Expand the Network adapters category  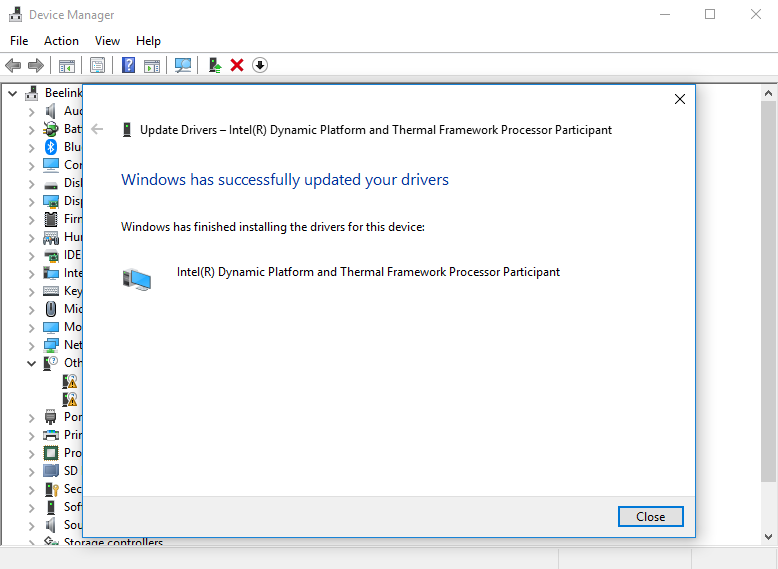tap(31, 346)
